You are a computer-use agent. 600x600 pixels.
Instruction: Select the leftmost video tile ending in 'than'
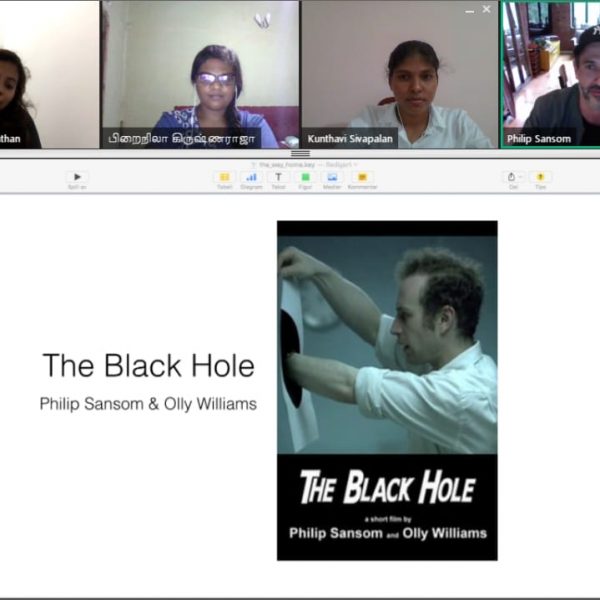click(49, 75)
